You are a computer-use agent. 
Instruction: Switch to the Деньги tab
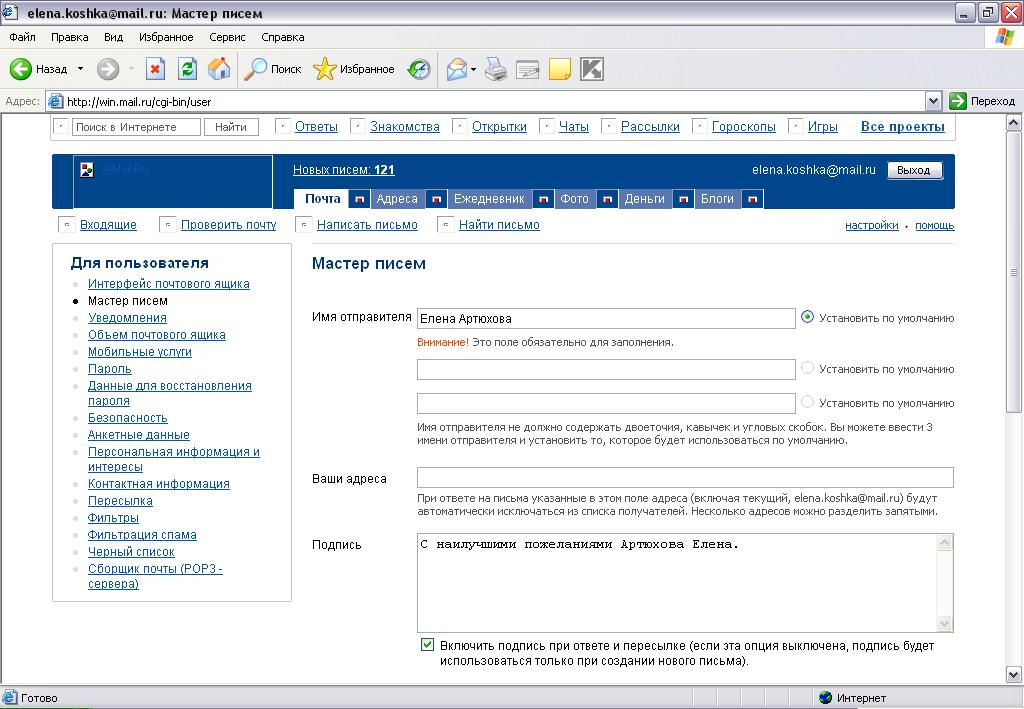645,199
